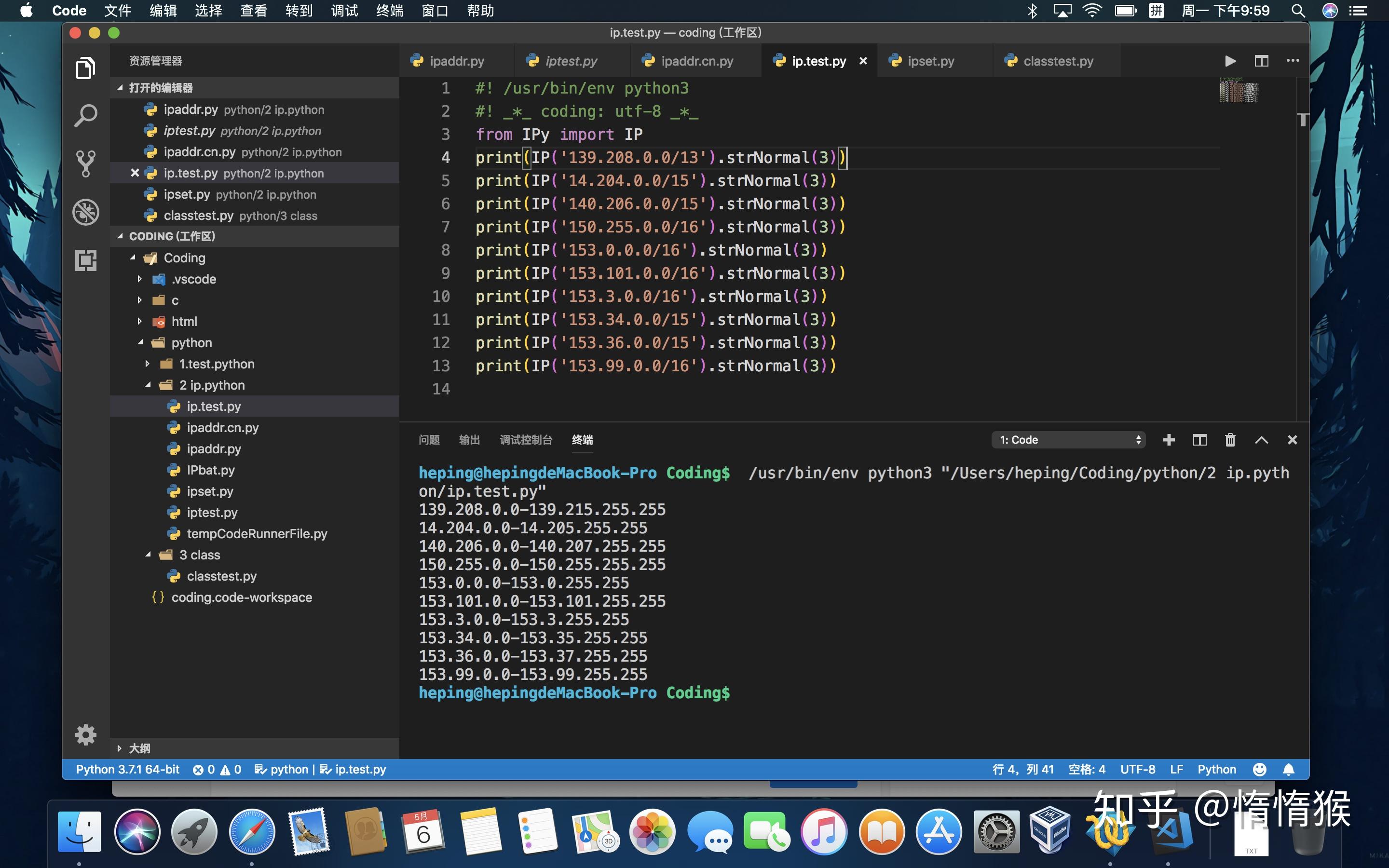Switch to the classtest.py editor tab
Viewport: 1389px width, 868px height.
pos(1058,61)
